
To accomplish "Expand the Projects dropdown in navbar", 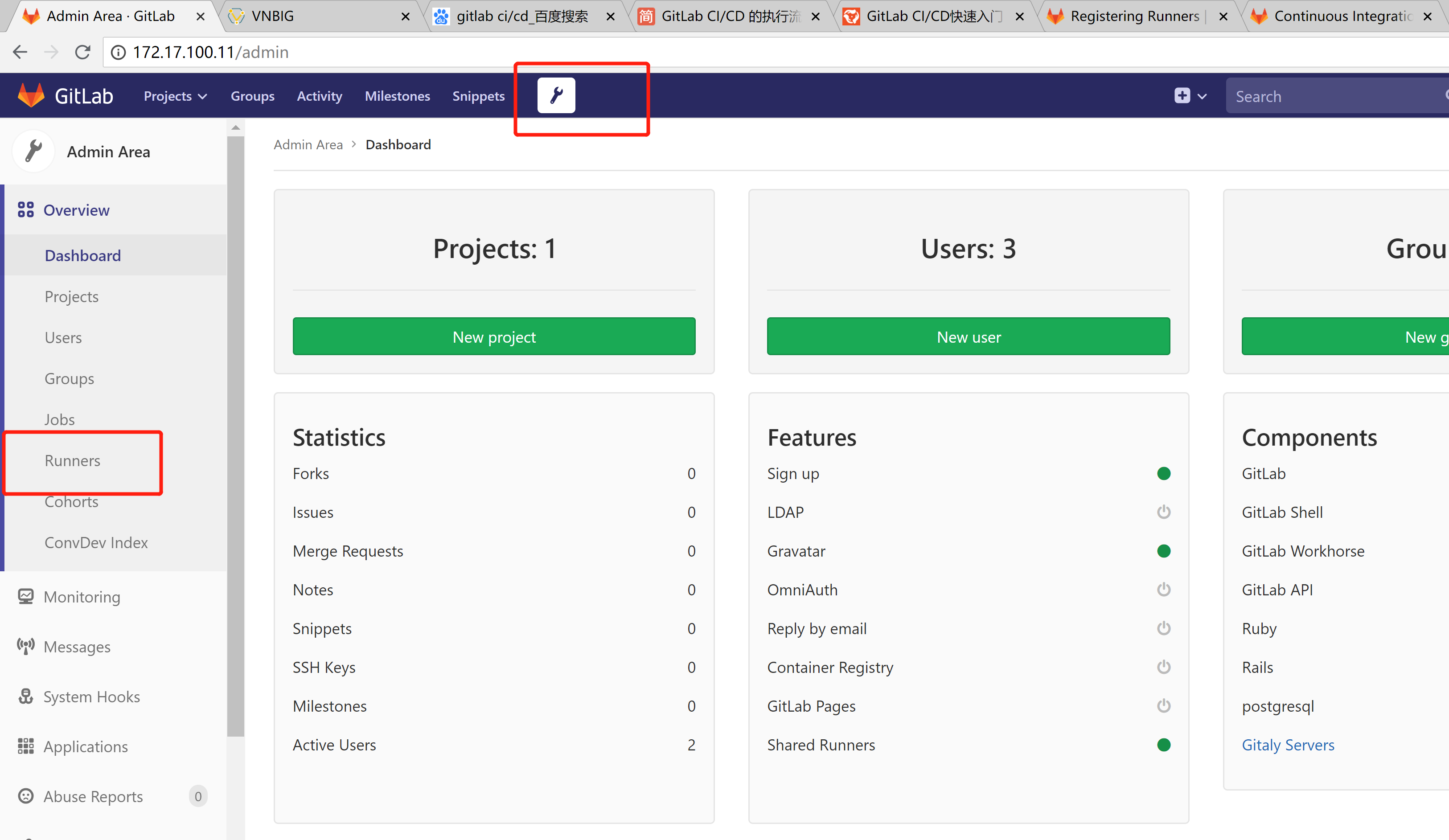I will [175, 96].
